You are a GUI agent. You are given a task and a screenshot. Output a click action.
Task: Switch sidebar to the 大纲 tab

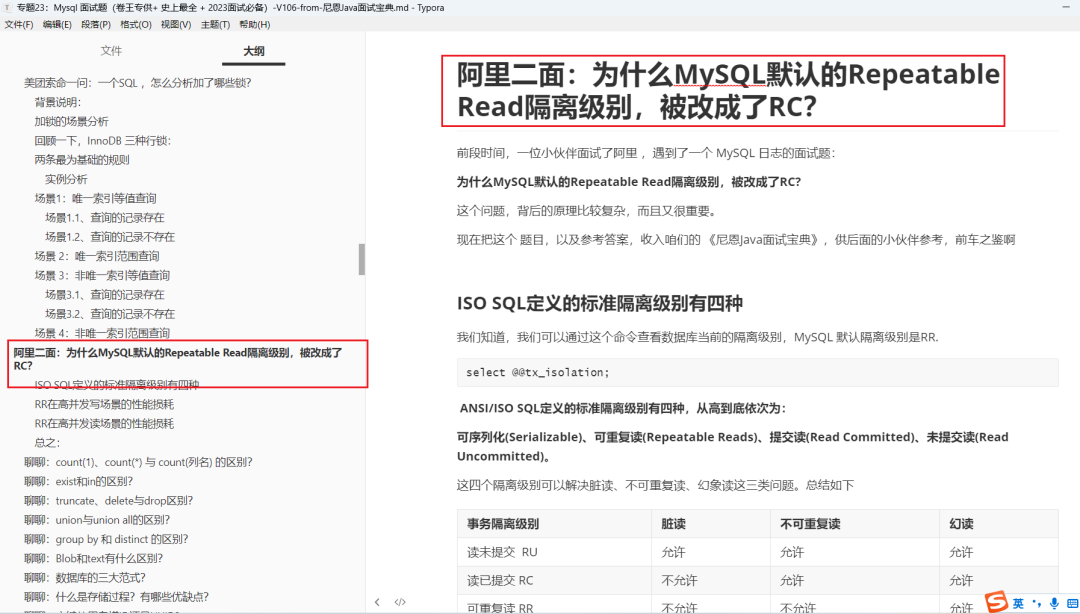[253, 51]
